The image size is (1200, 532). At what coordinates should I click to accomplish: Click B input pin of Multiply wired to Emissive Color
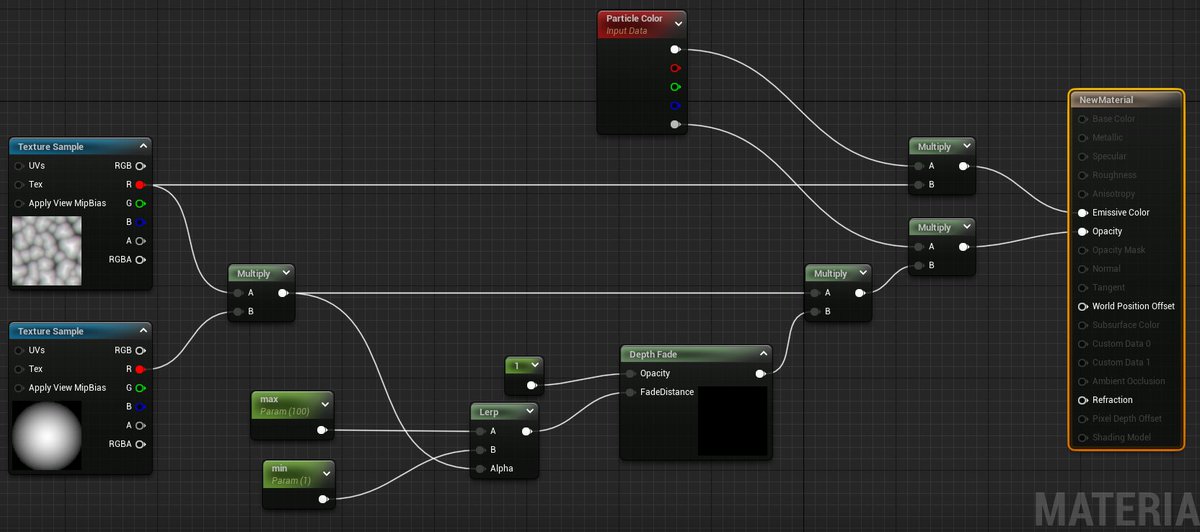pos(918,185)
